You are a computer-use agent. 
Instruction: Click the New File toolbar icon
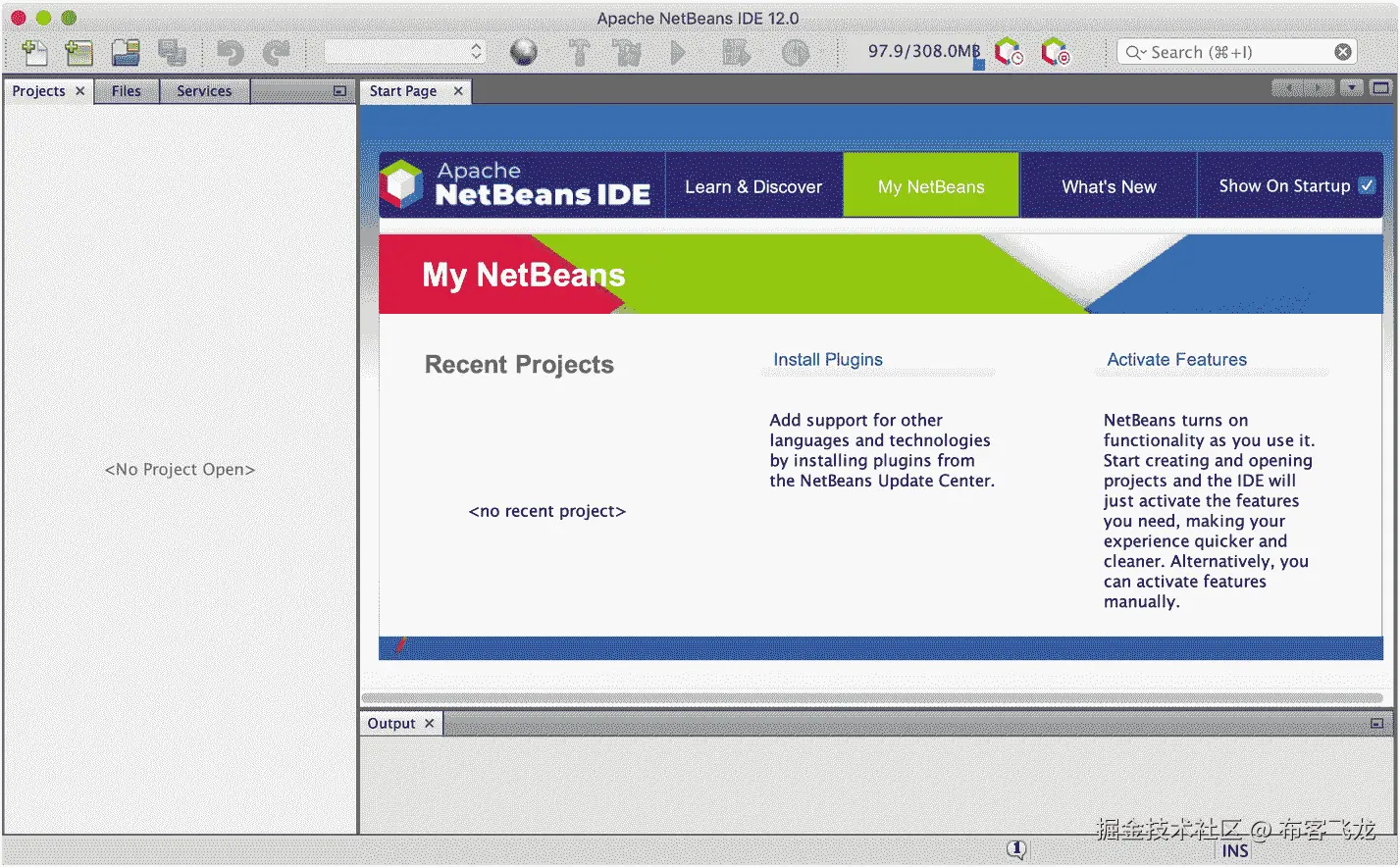(34, 52)
